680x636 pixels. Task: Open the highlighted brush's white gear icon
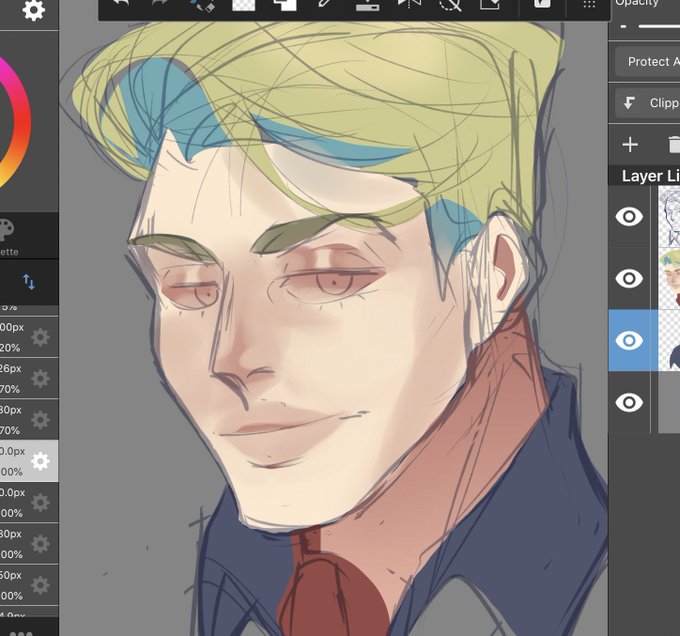pyautogui.click(x=40, y=461)
